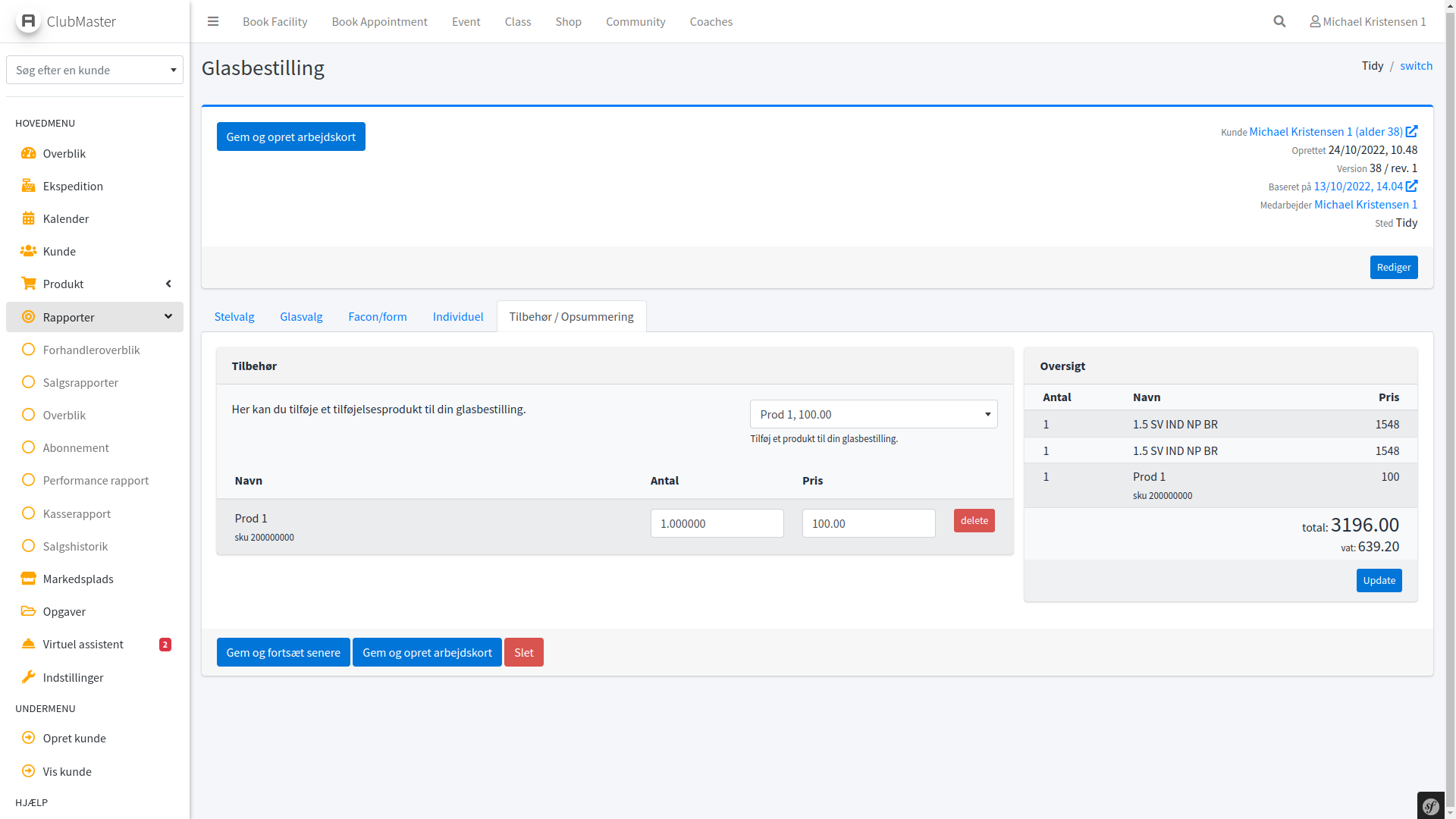Click the hamburger menu icon
This screenshot has width=1456, height=819.
tap(213, 21)
